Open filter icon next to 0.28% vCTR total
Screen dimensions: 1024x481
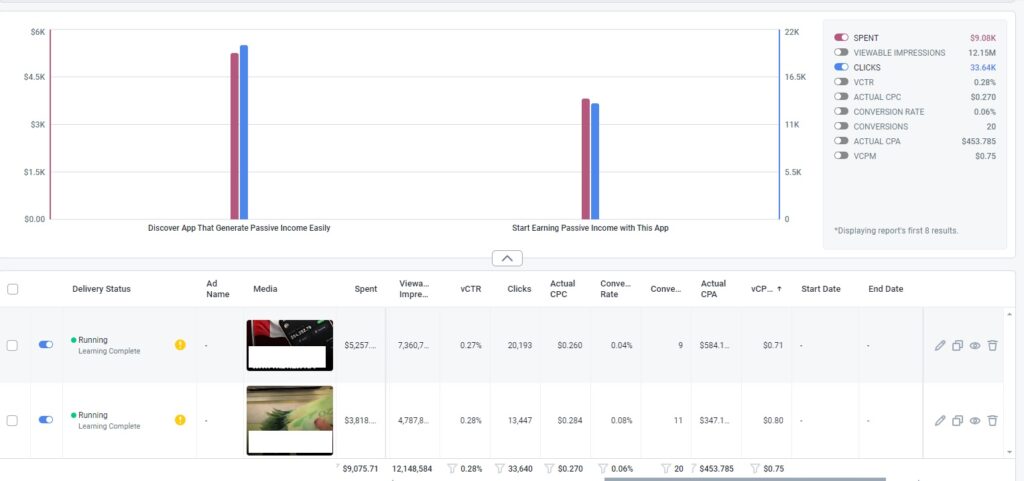(451, 468)
